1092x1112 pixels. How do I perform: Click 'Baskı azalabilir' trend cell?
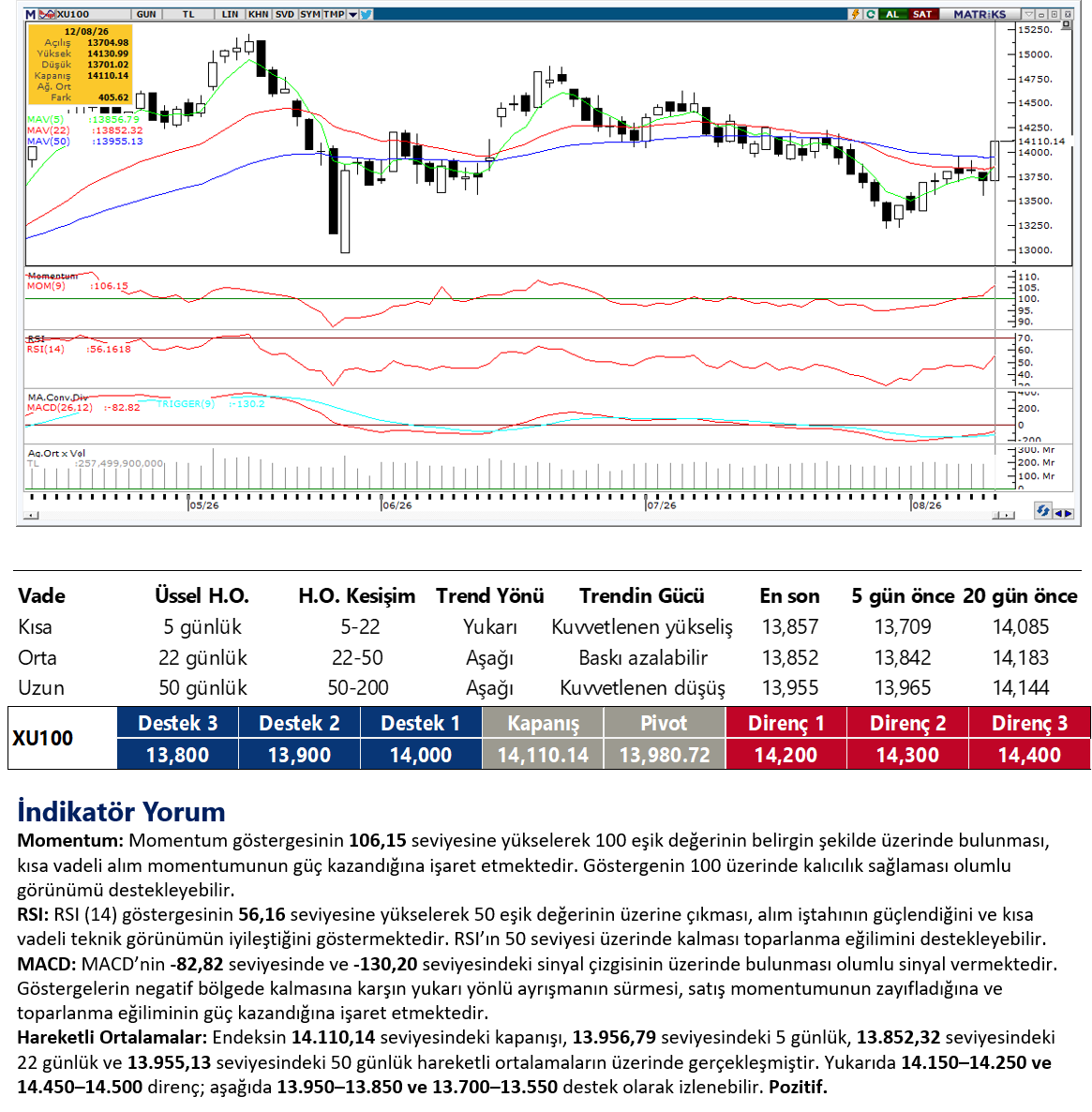point(643,657)
